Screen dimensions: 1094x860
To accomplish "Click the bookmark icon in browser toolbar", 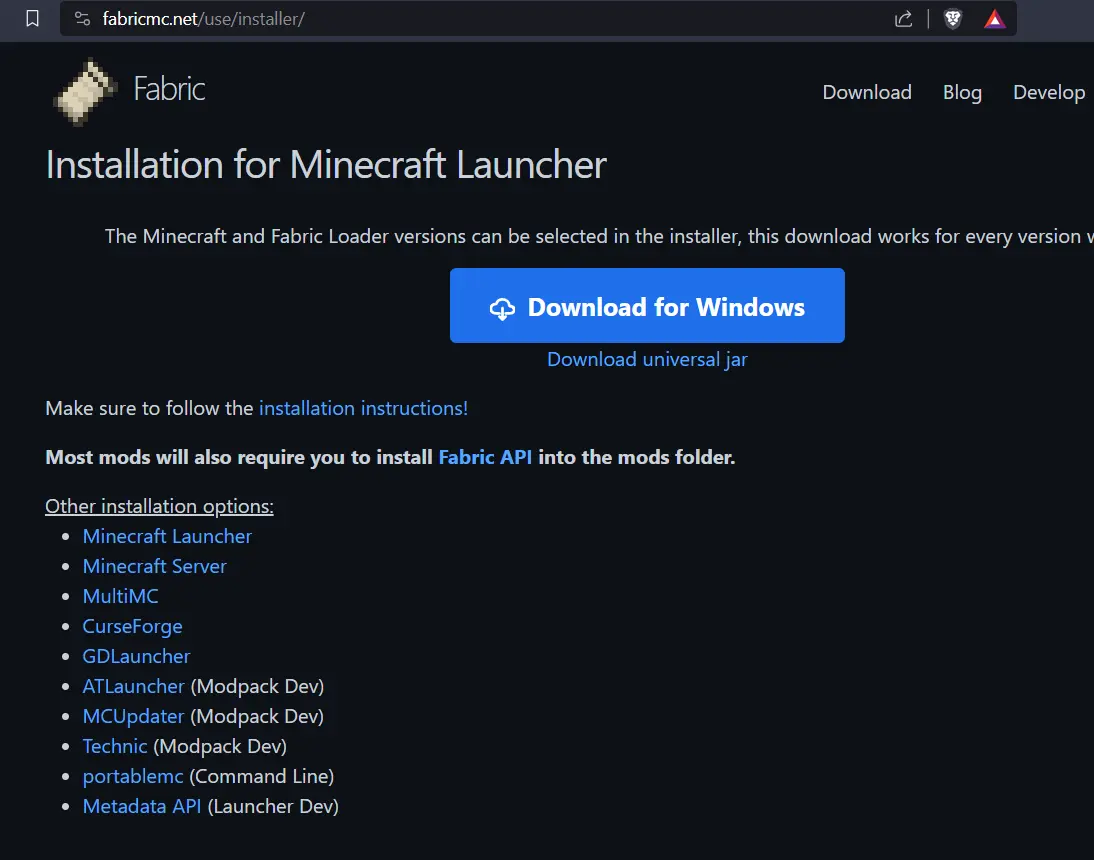I will click(33, 19).
